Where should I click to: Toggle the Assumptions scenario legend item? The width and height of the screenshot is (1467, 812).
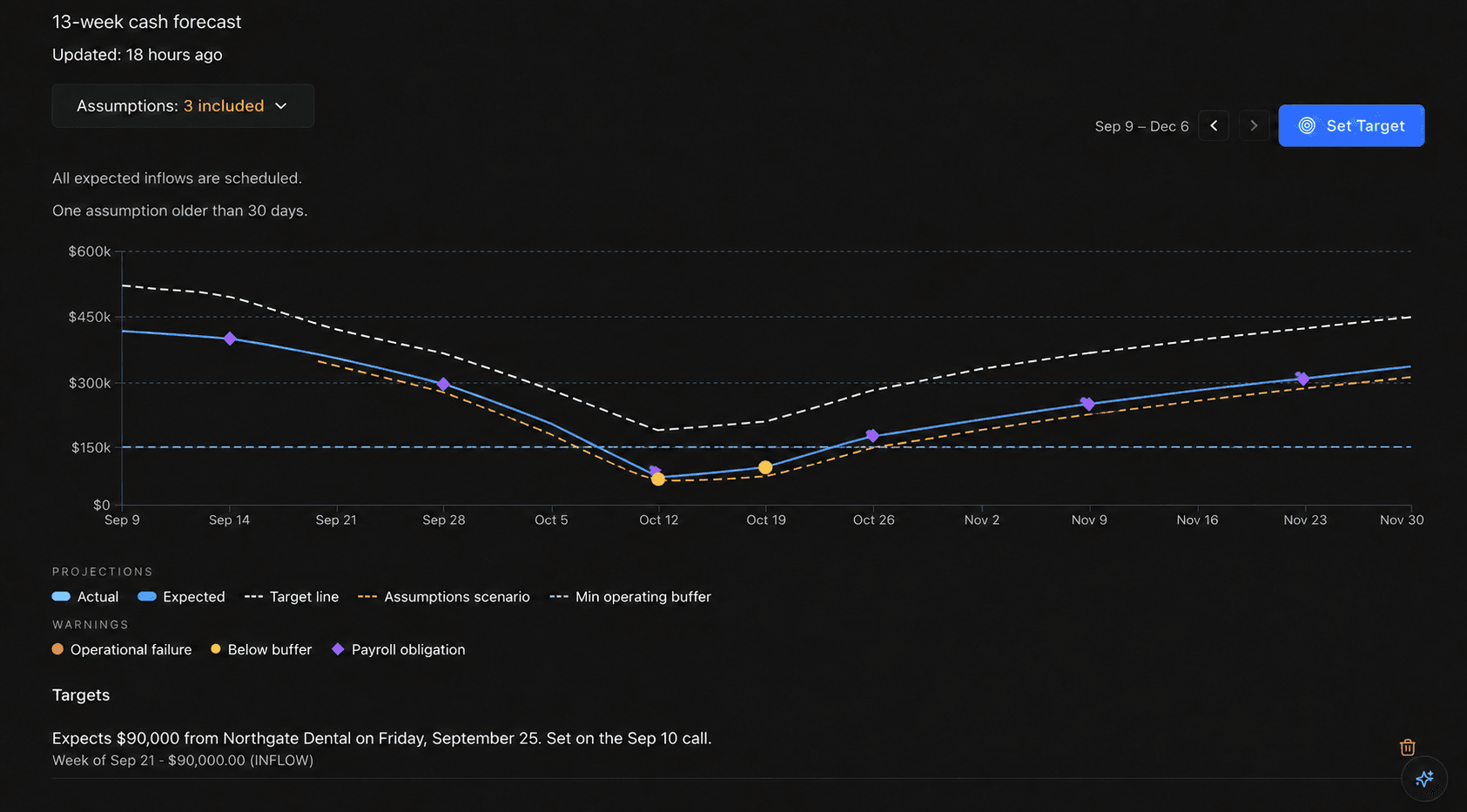(x=444, y=597)
